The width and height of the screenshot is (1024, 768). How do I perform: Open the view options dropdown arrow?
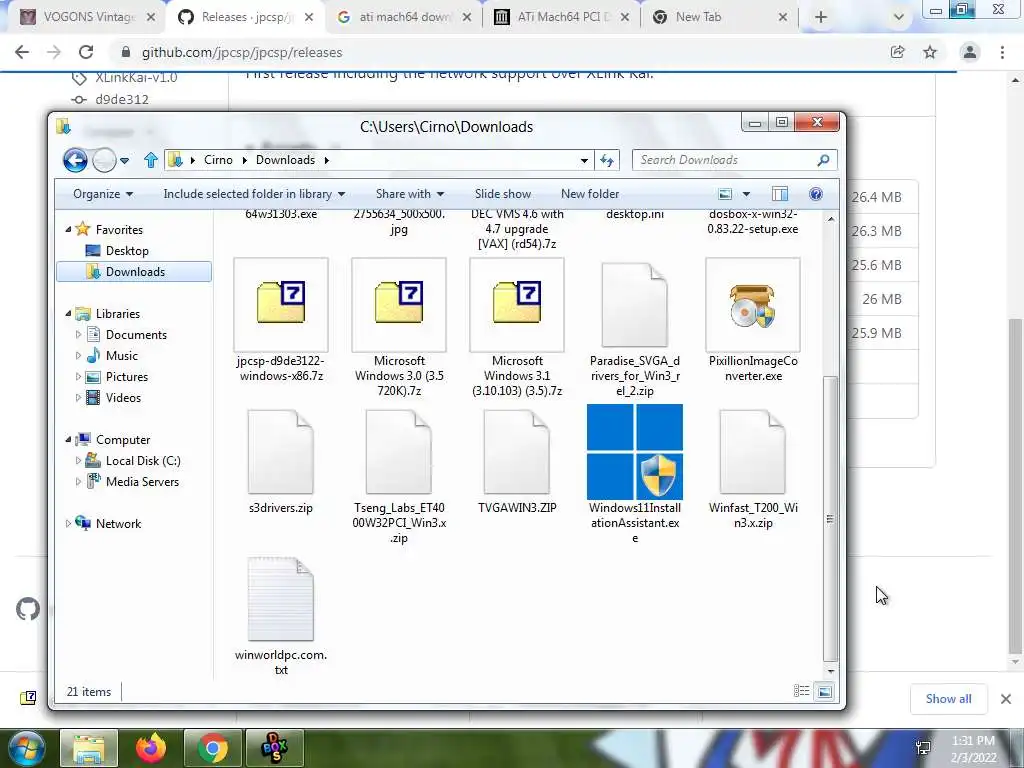click(x=746, y=194)
